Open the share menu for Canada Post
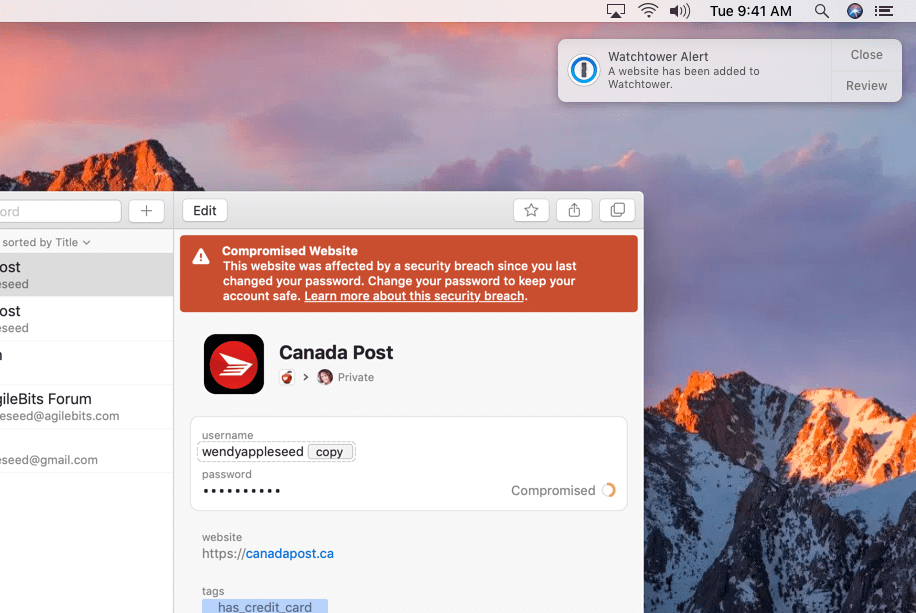Viewport: 916px width, 613px height. tap(573, 210)
